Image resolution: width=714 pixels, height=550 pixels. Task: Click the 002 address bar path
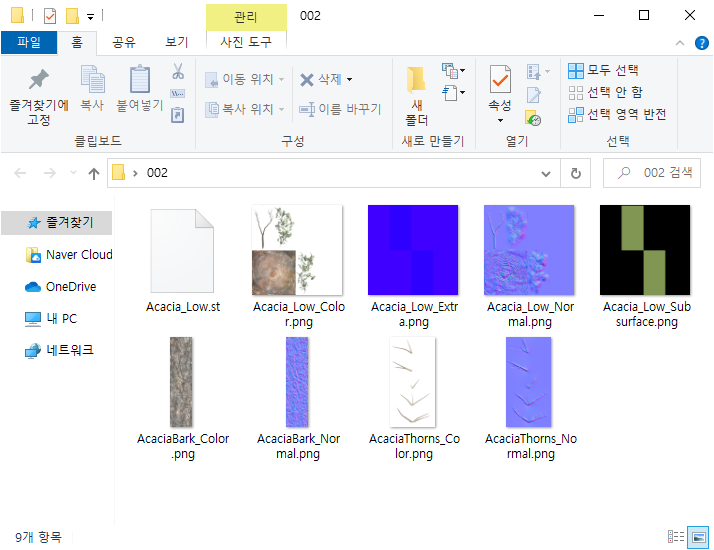coord(157,173)
